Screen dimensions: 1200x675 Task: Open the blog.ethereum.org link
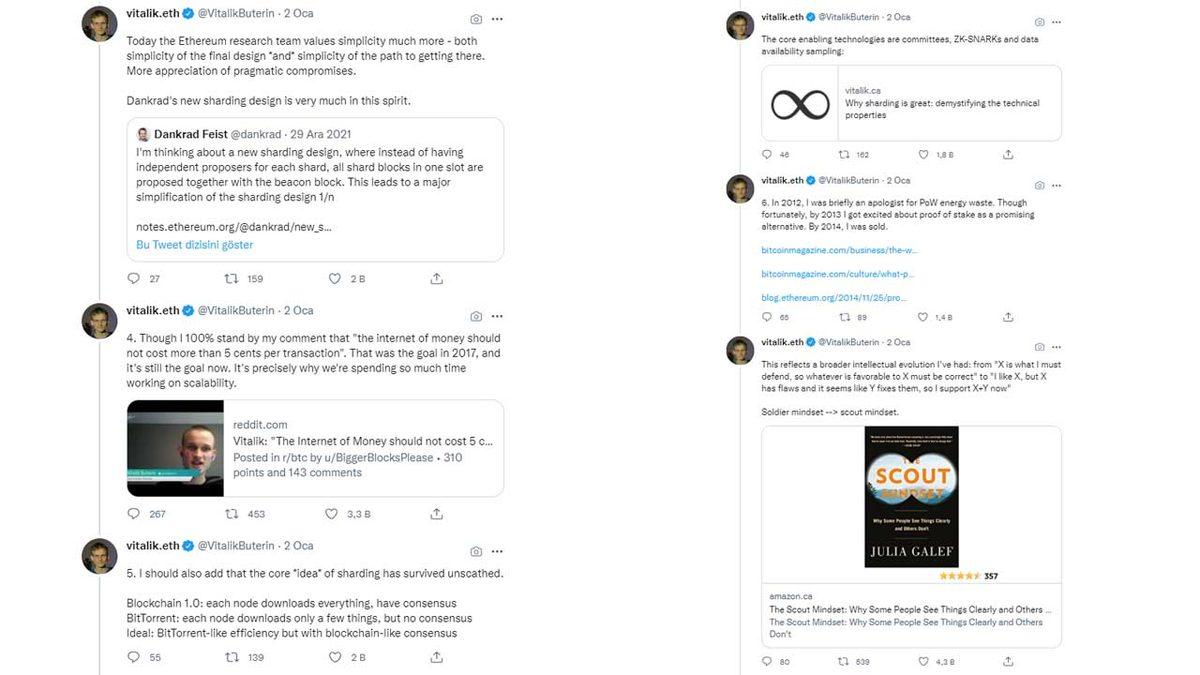click(833, 297)
